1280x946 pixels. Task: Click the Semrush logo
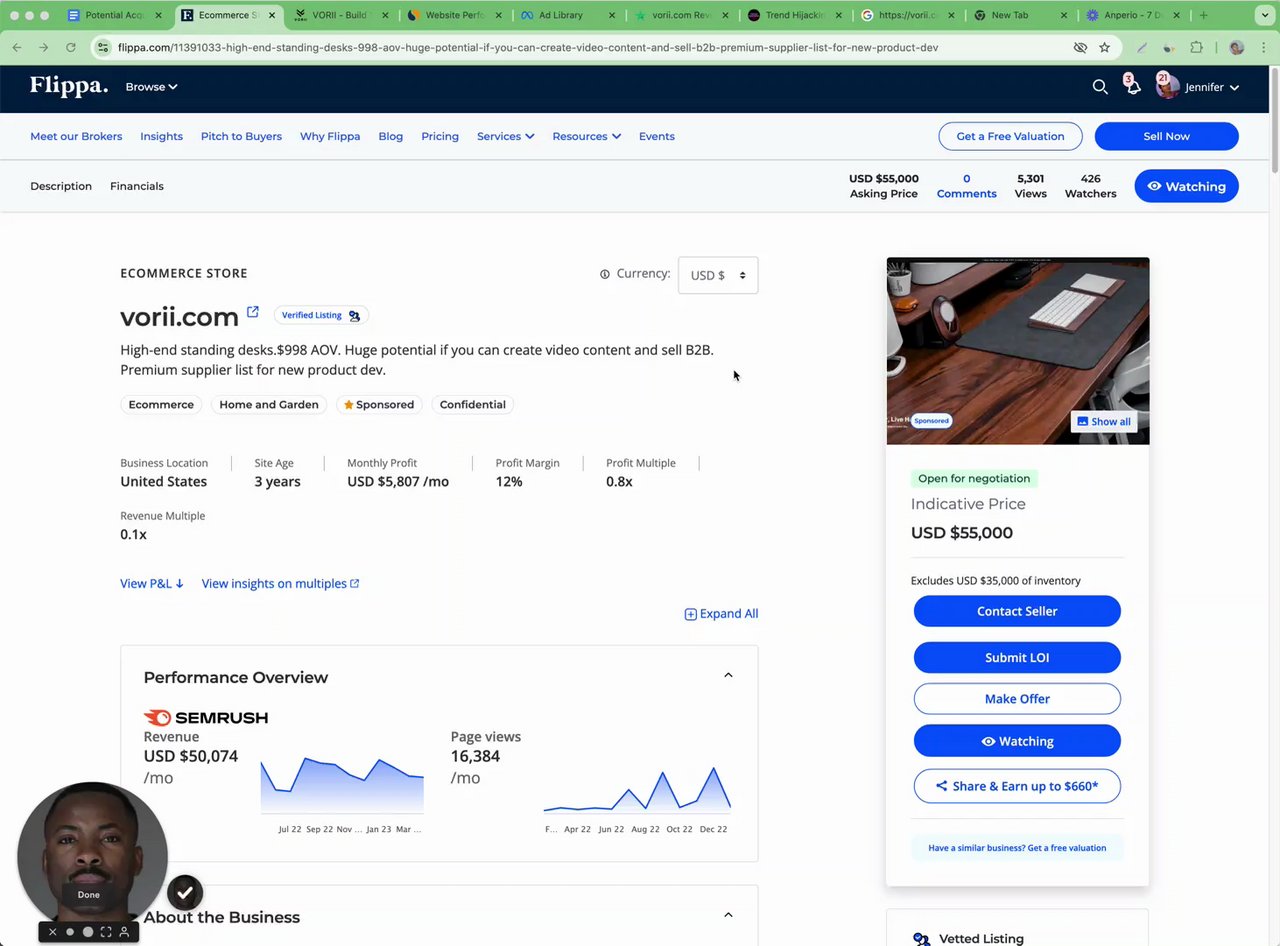coord(206,717)
